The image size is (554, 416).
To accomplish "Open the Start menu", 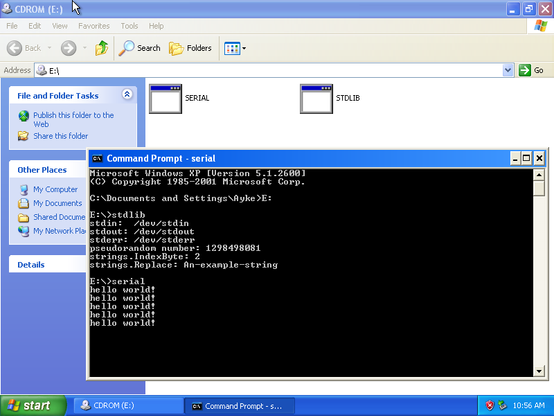I will coord(33,405).
